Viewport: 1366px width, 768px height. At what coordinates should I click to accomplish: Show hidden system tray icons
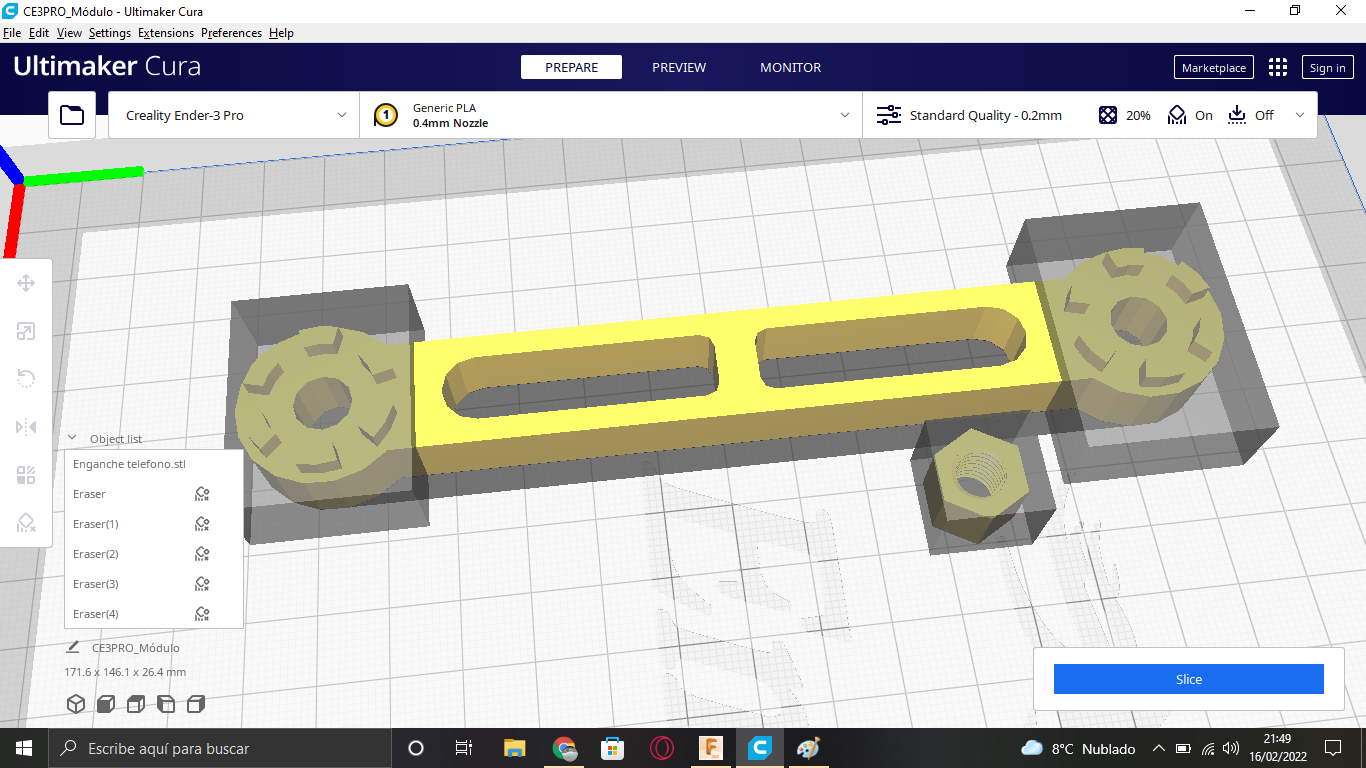pyautogui.click(x=1159, y=748)
